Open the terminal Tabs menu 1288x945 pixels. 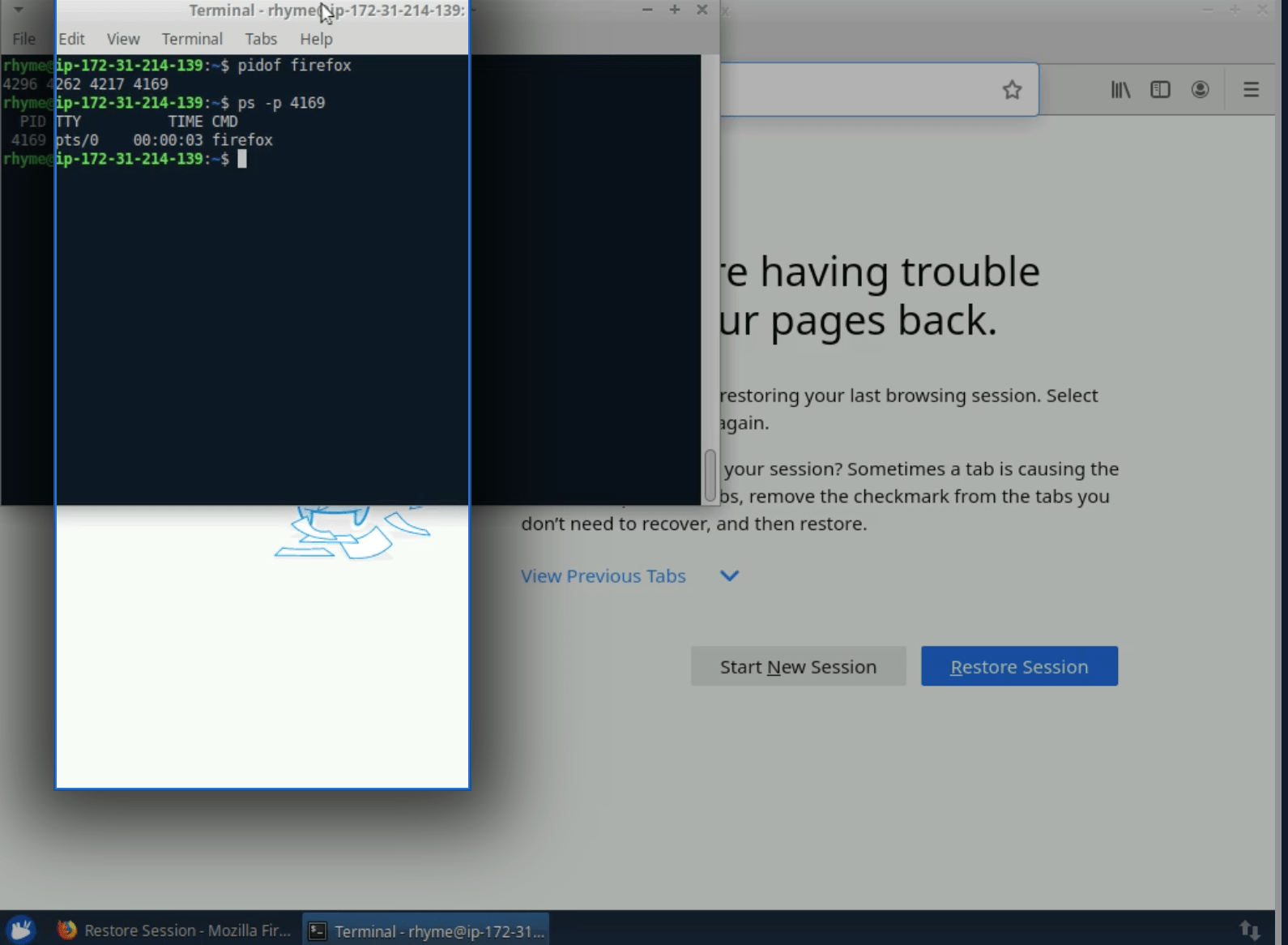tap(261, 39)
